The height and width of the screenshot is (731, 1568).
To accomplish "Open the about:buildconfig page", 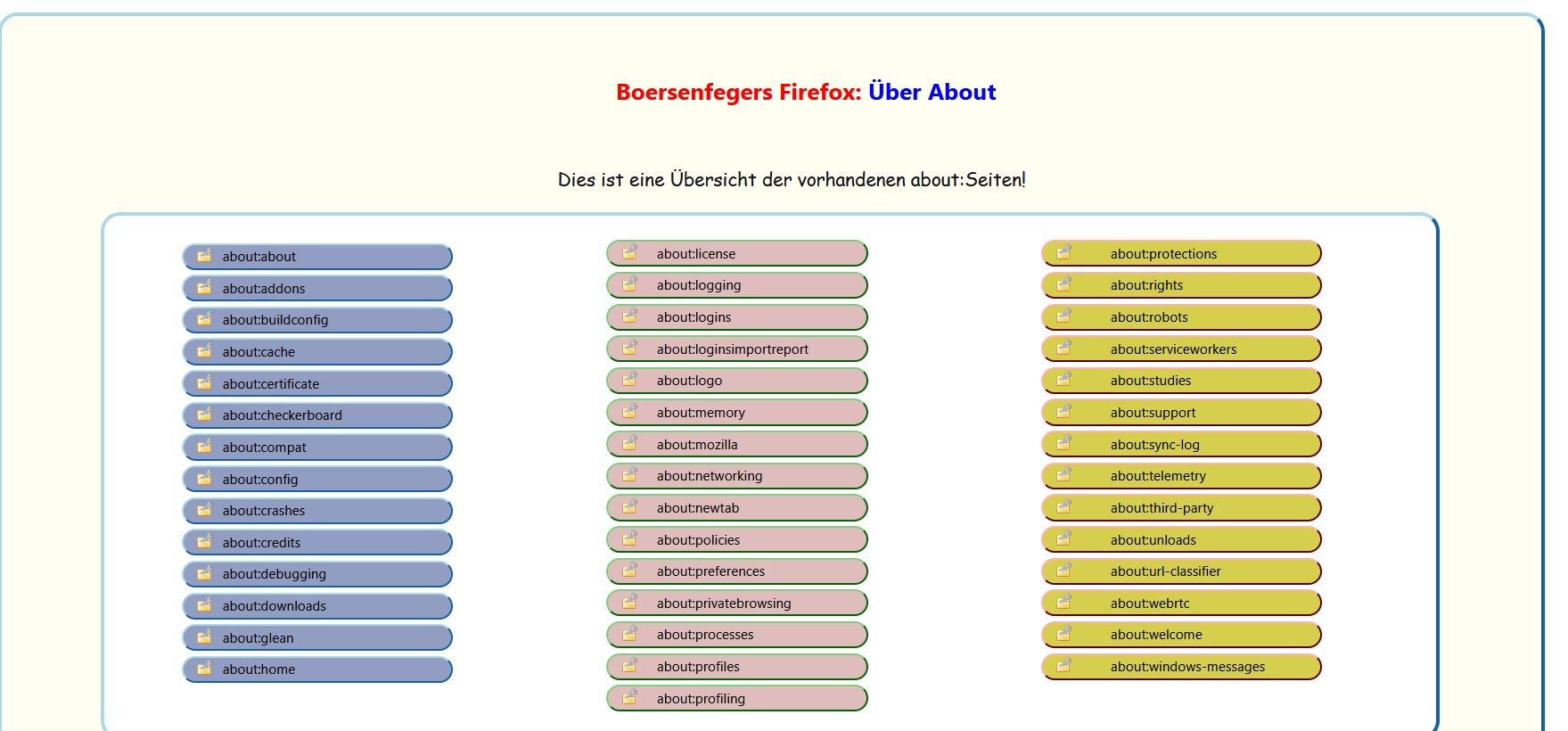I will [317, 320].
